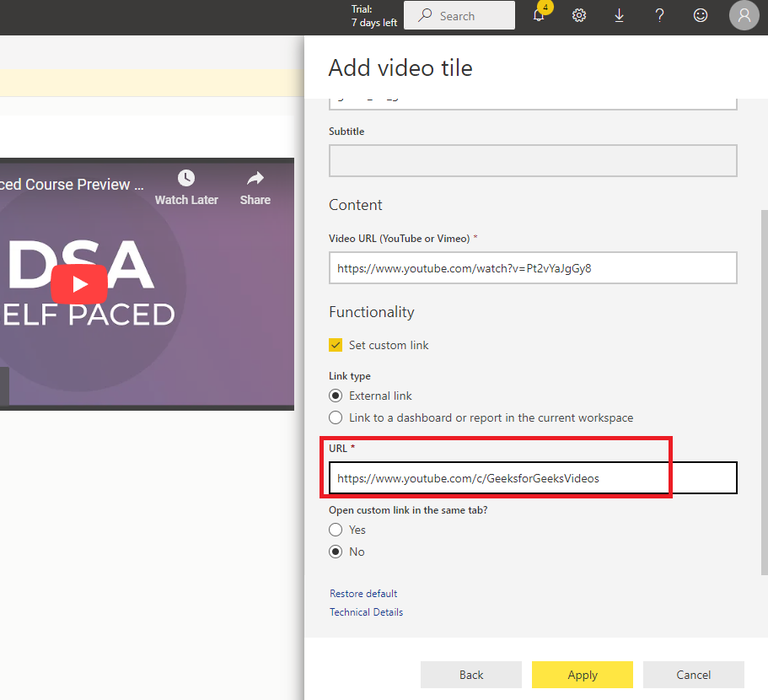The height and width of the screenshot is (700, 768).
Task: Click the Subtitle input field
Action: (533, 161)
